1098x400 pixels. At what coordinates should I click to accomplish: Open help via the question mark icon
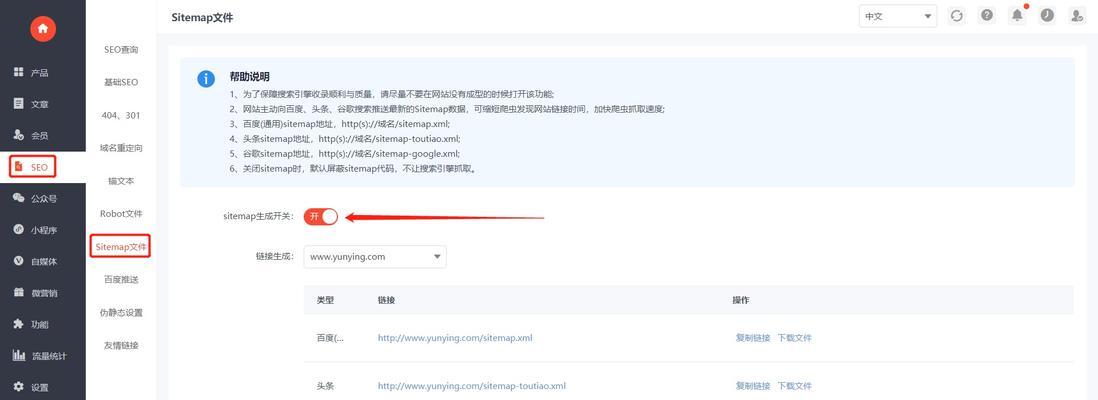coord(987,16)
